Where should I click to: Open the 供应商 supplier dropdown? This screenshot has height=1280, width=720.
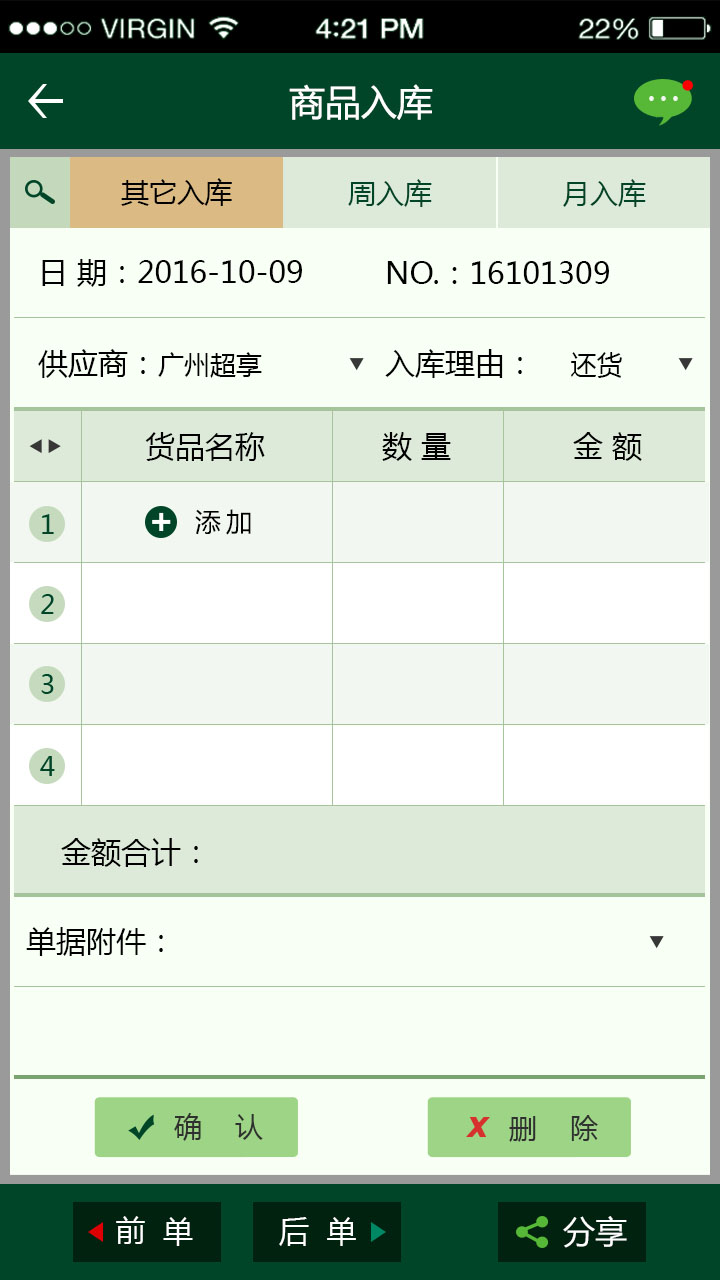pyautogui.click(x=356, y=364)
